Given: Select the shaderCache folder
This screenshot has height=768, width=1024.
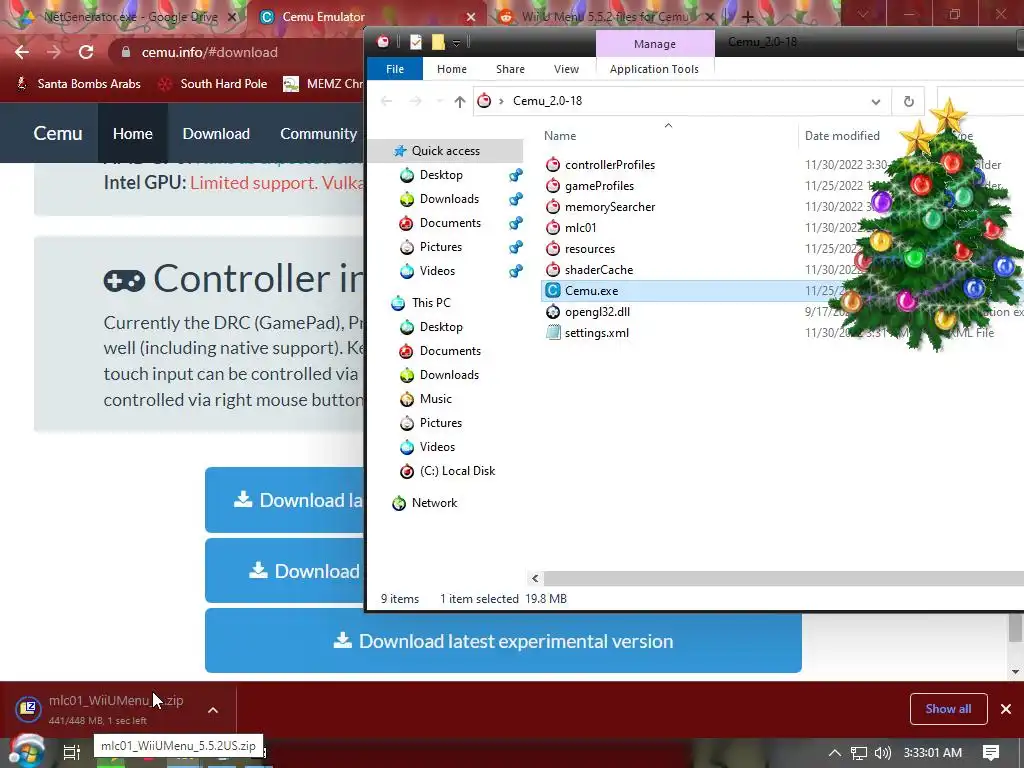Looking at the screenshot, I should pyautogui.click(x=599, y=270).
